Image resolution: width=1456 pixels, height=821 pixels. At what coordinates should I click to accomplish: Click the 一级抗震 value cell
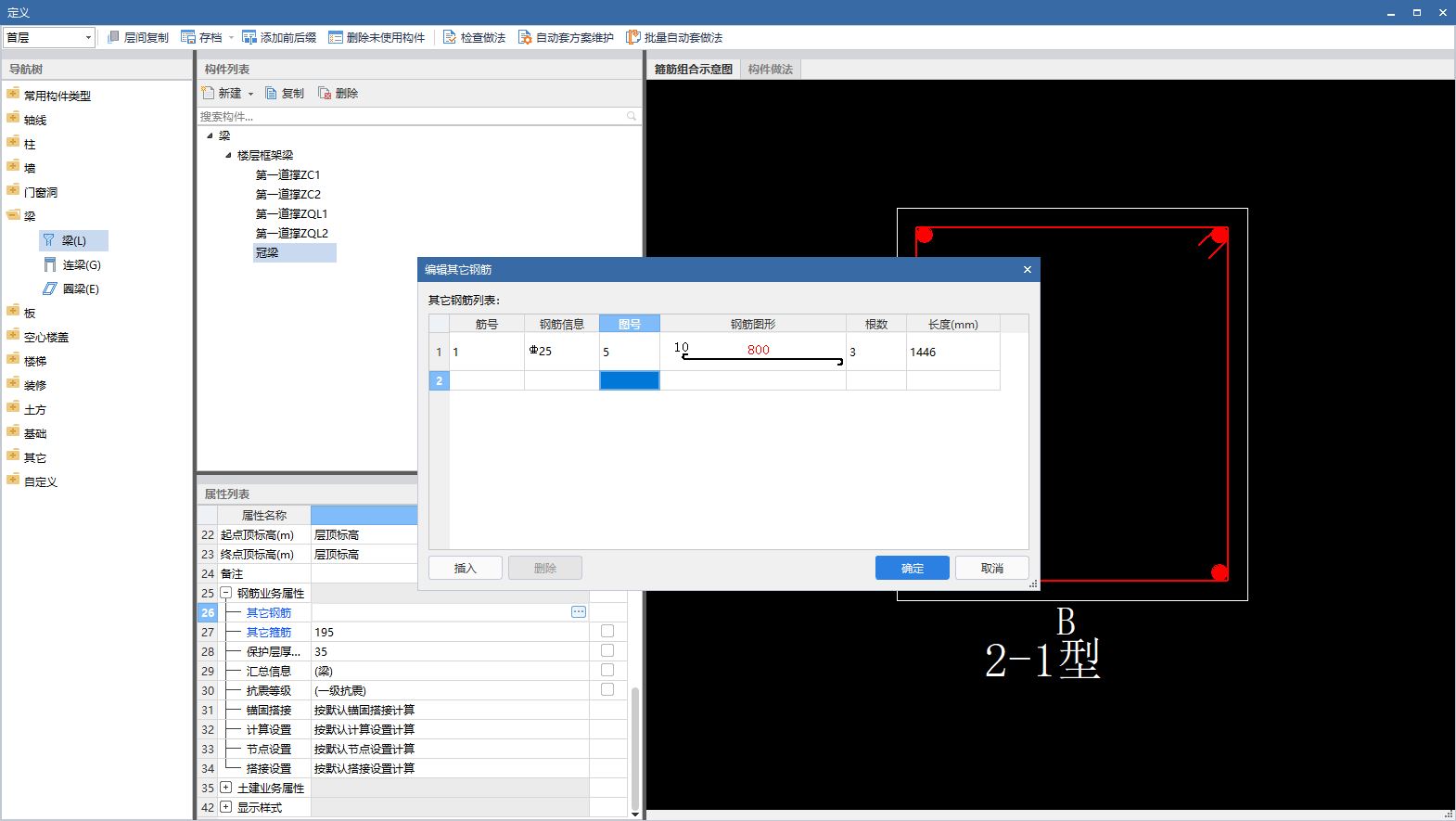[450, 690]
